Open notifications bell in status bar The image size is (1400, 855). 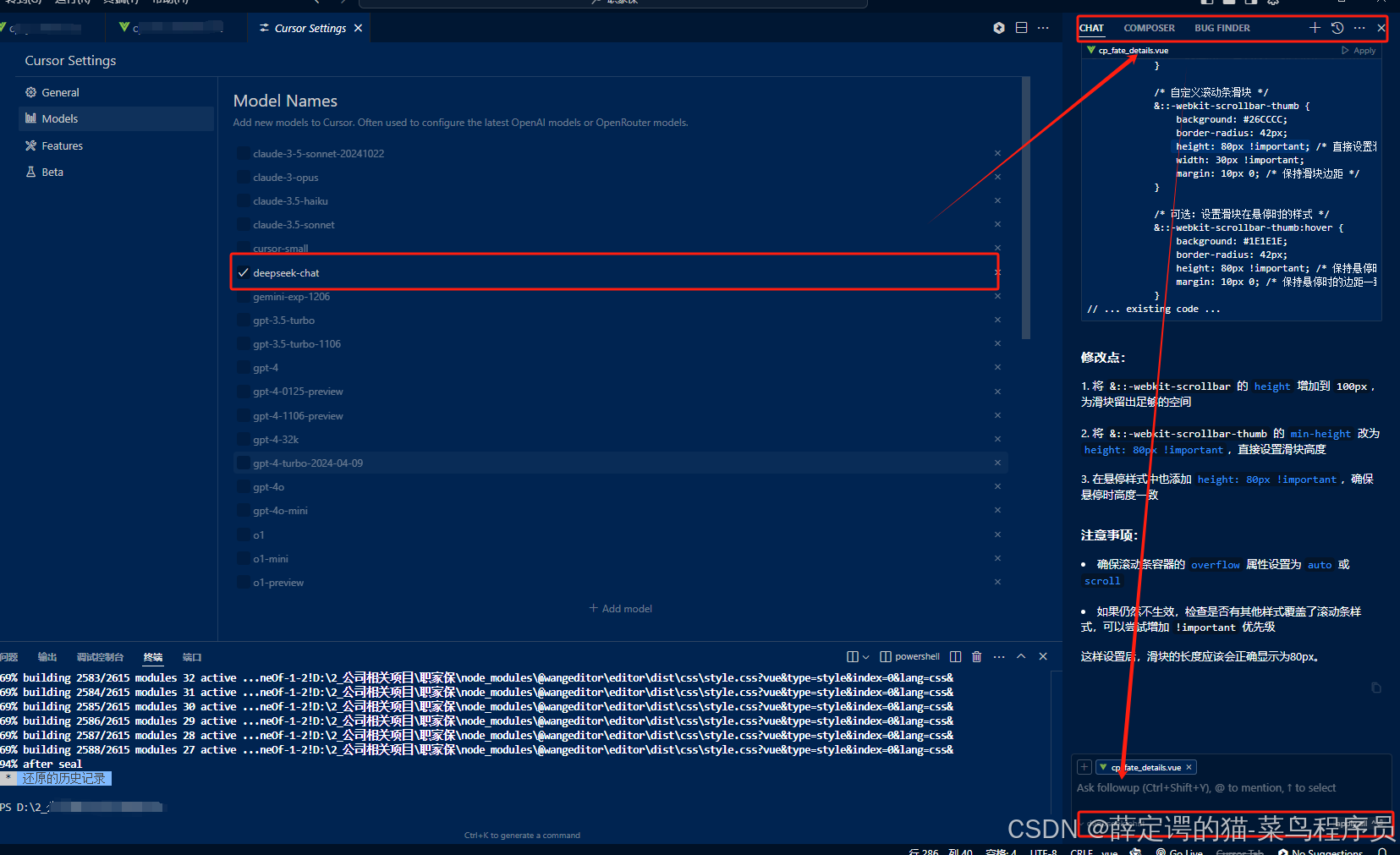[1382, 851]
